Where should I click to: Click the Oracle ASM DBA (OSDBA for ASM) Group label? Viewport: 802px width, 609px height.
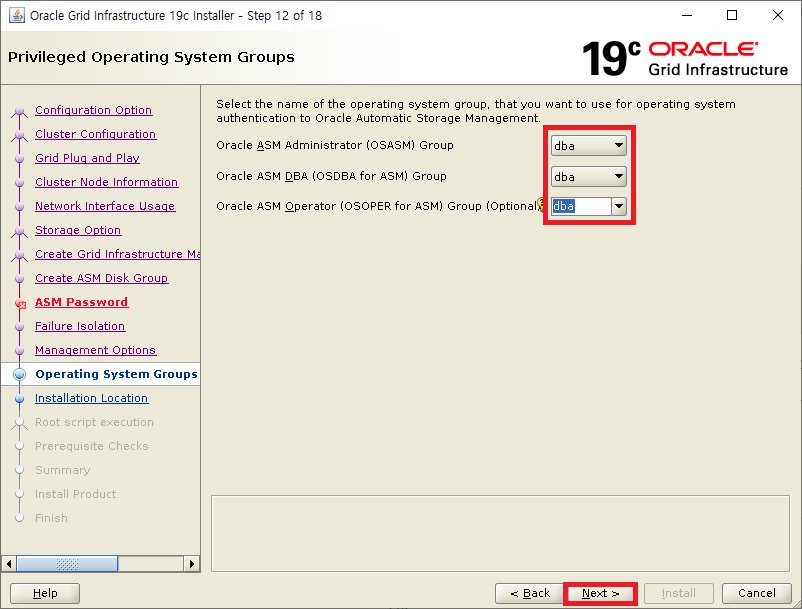click(x=331, y=176)
